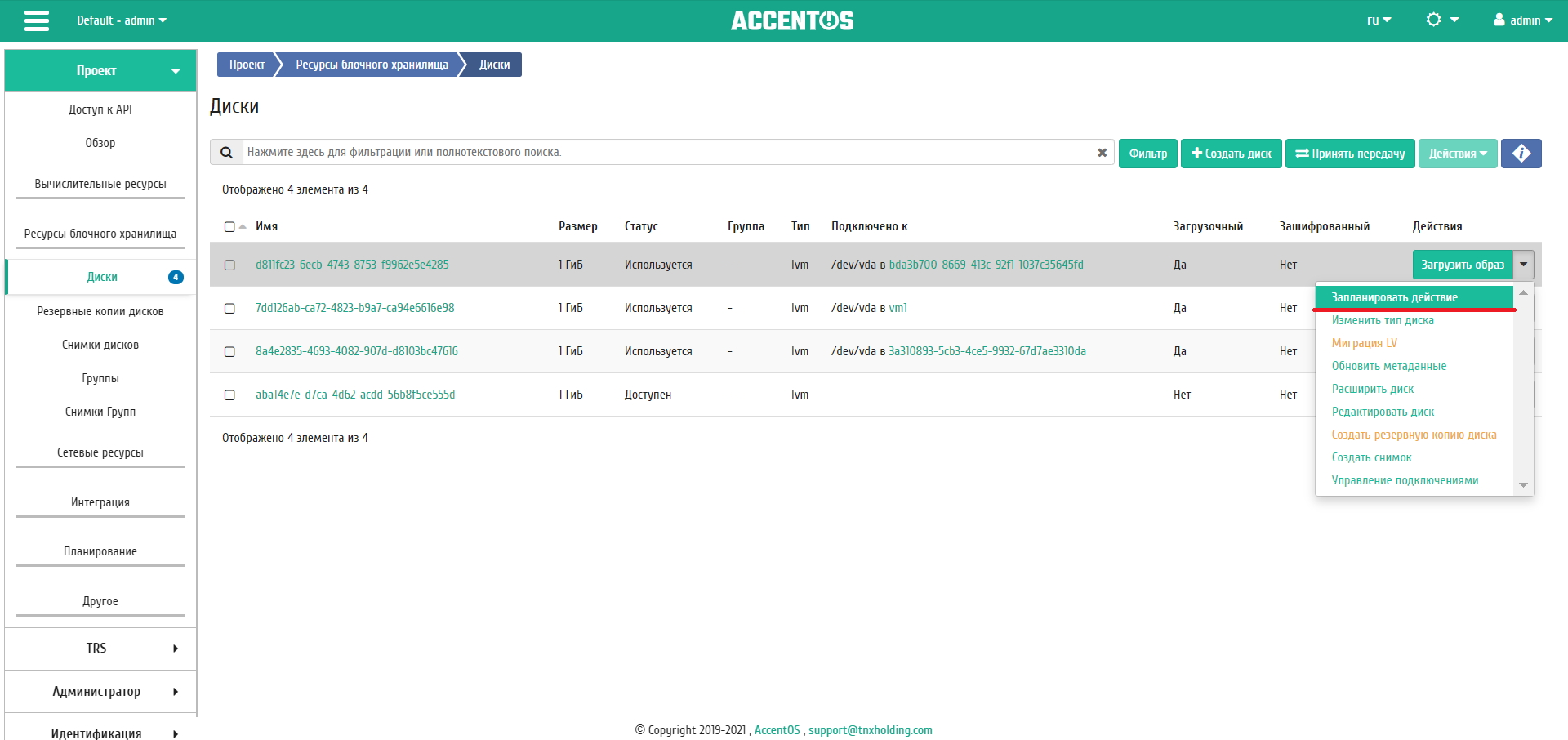1568x740 pixels.
Task: Choose Запланировать действие from the menu
Action: [1394, 297]
